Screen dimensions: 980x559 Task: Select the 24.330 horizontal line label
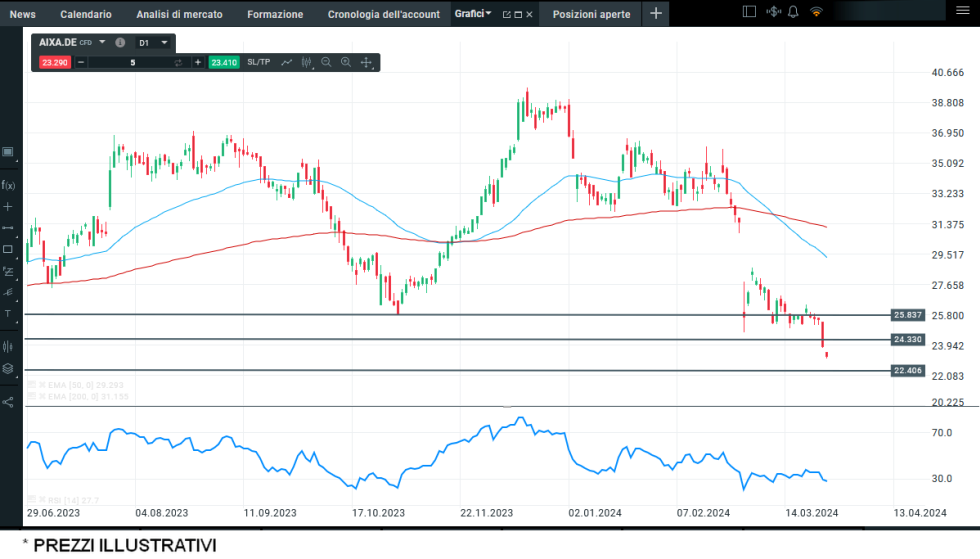908,340
